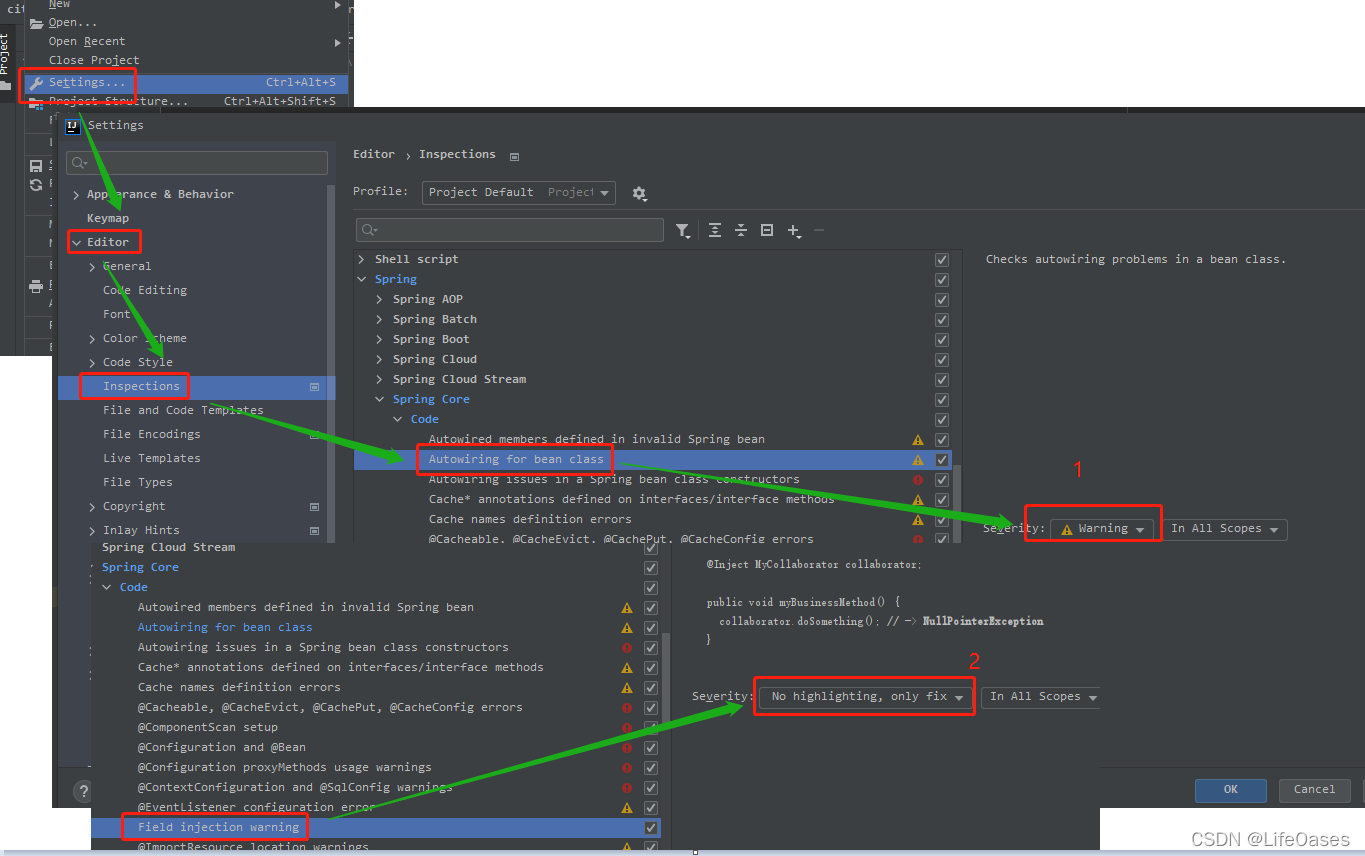
Task: Click the Print icon in main window
Action: pyautogui.click(x=36, y=286)
